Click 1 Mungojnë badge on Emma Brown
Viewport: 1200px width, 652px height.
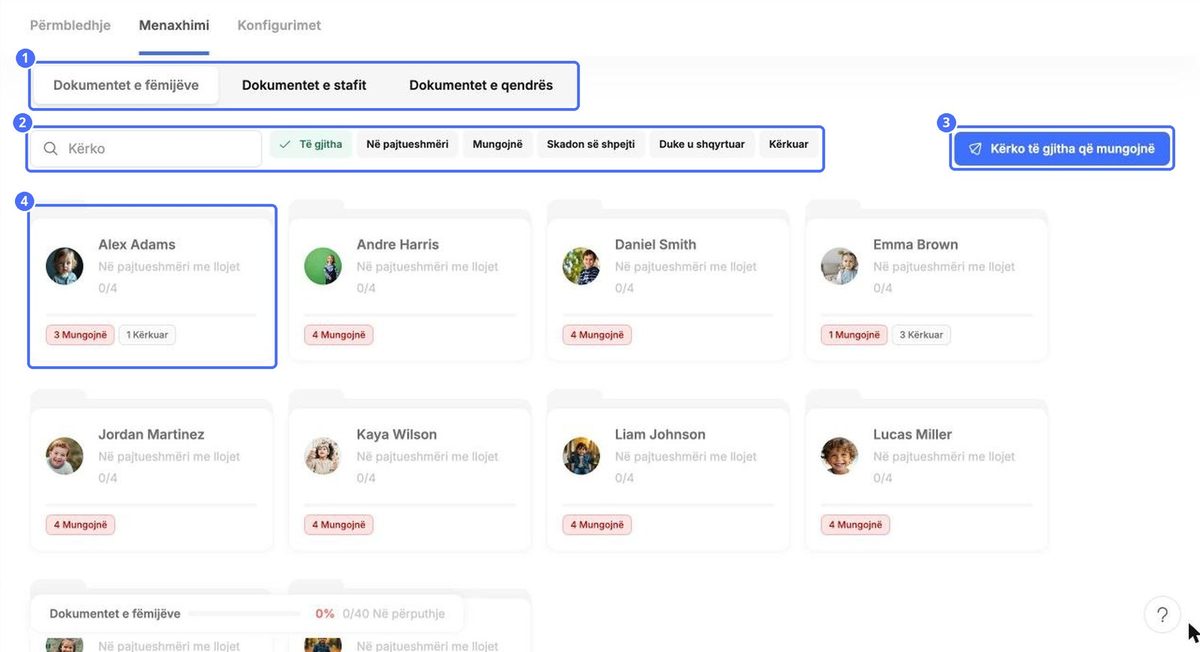(855, 335)
